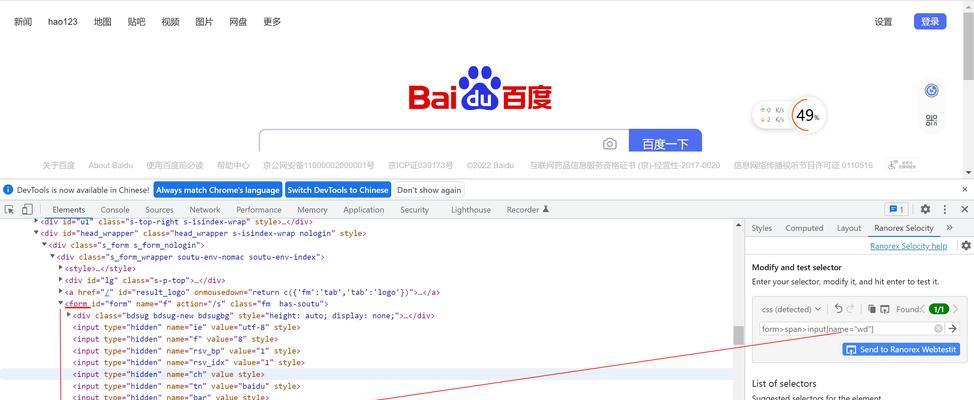Go to the next found match
The width and height of the screenshot is (974, 400).
pyautogui.click(x=955, y=309)
